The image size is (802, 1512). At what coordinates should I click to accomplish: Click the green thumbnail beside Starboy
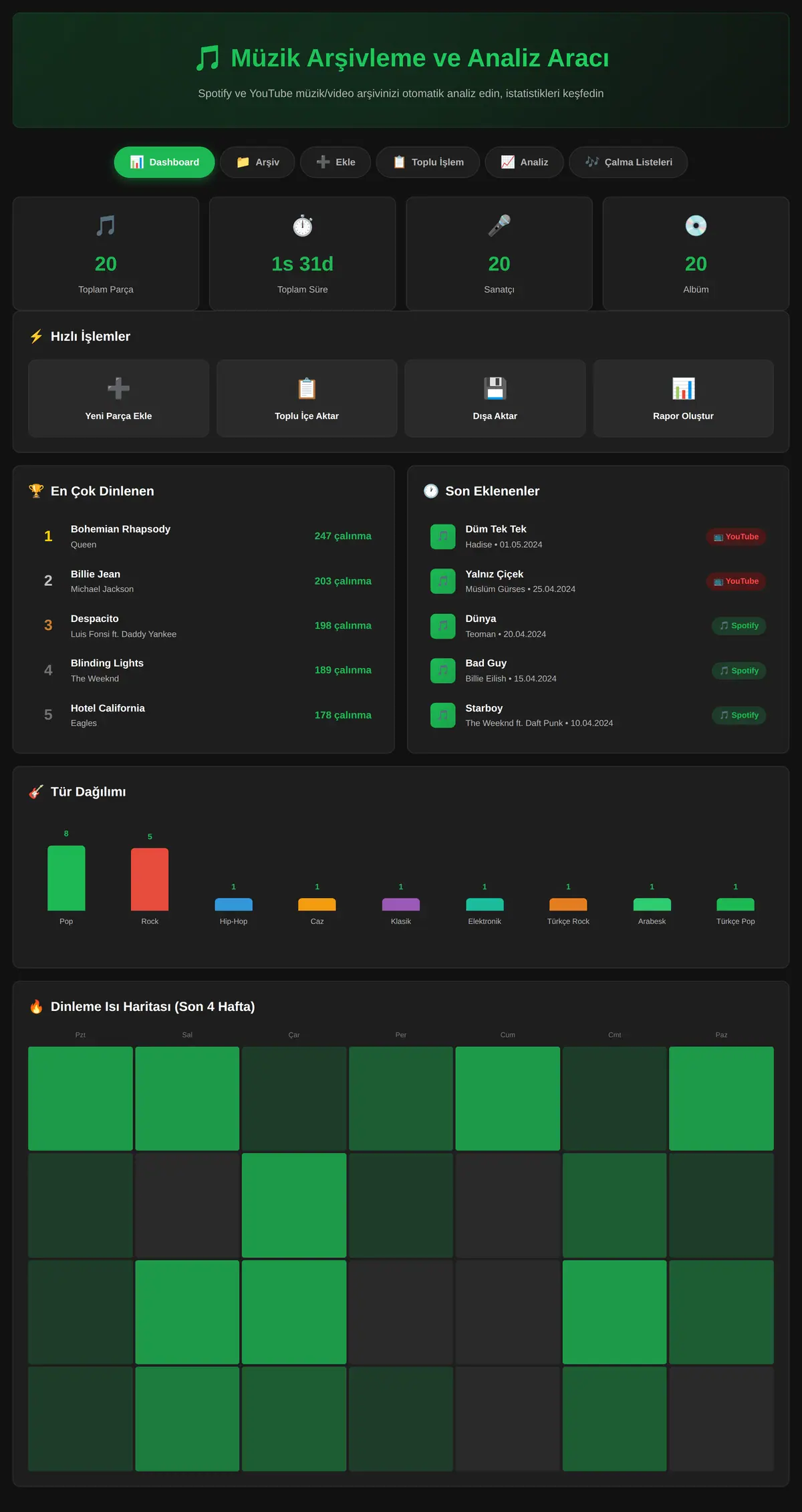point(443,715)
